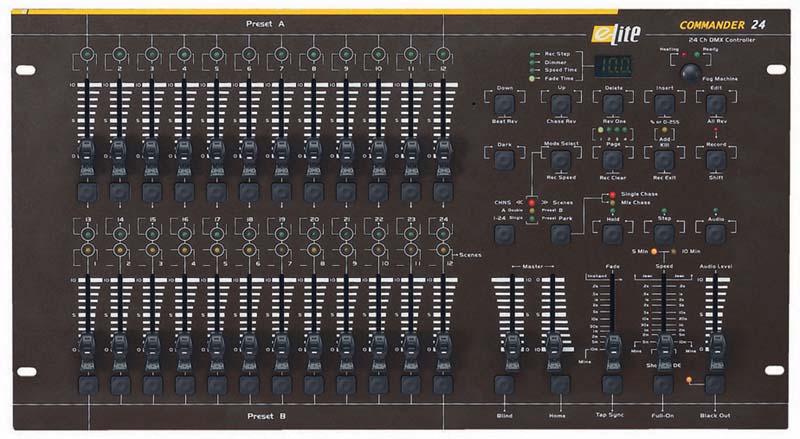Image resolution: width=800 pixels, height=439 pixels.
Task: Click the Rec Step indicator LED
Action: coord(533,54)
